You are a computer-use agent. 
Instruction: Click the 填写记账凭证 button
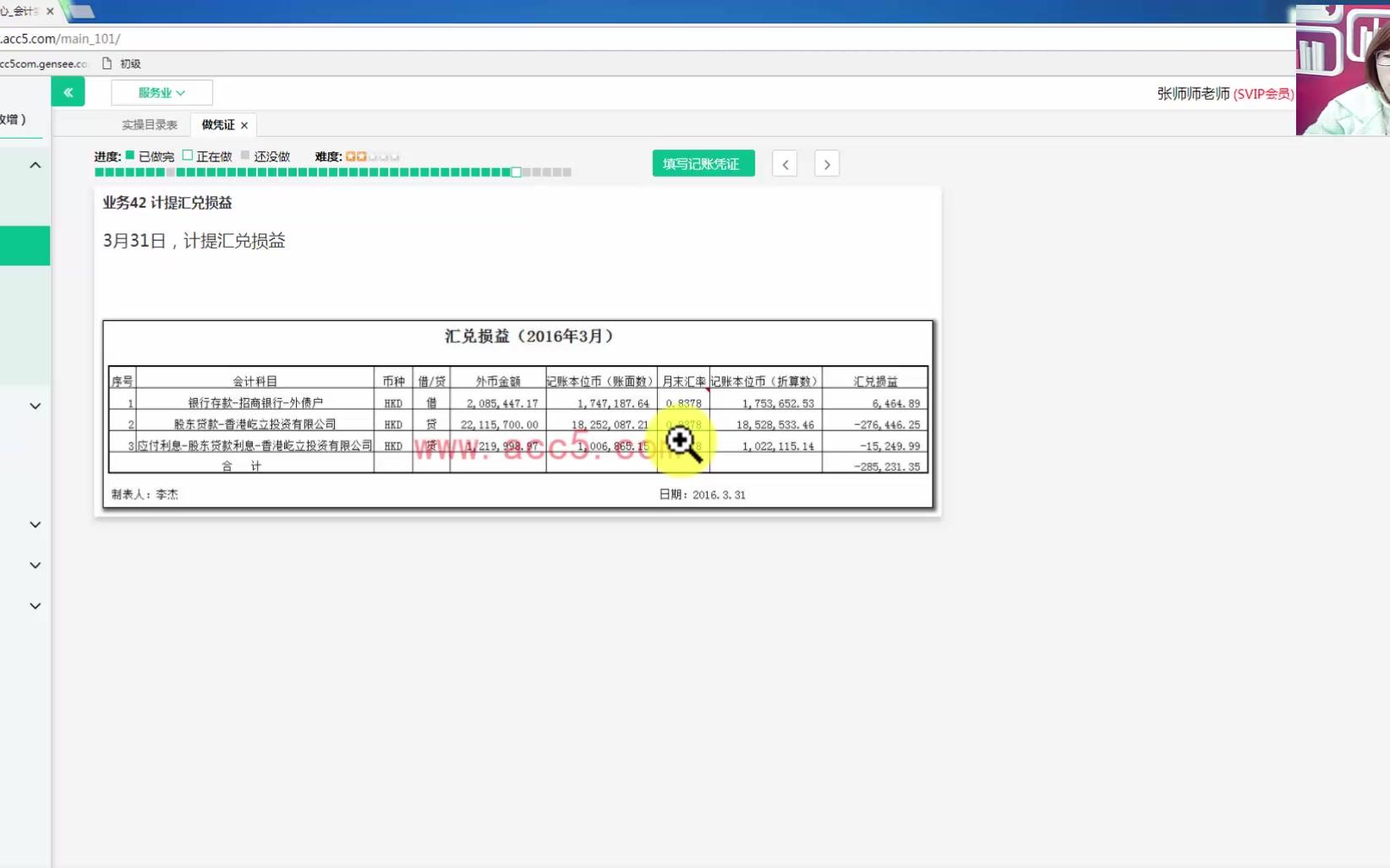(x=703, y=162)
